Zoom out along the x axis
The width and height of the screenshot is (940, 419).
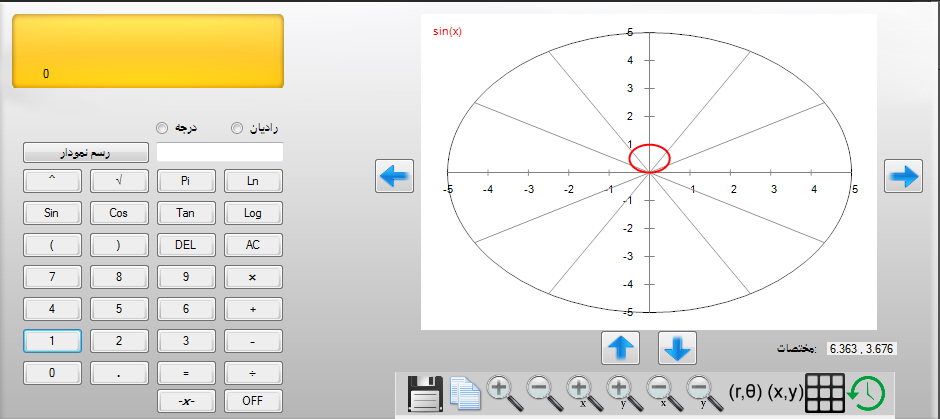click(x=664, y=393)
